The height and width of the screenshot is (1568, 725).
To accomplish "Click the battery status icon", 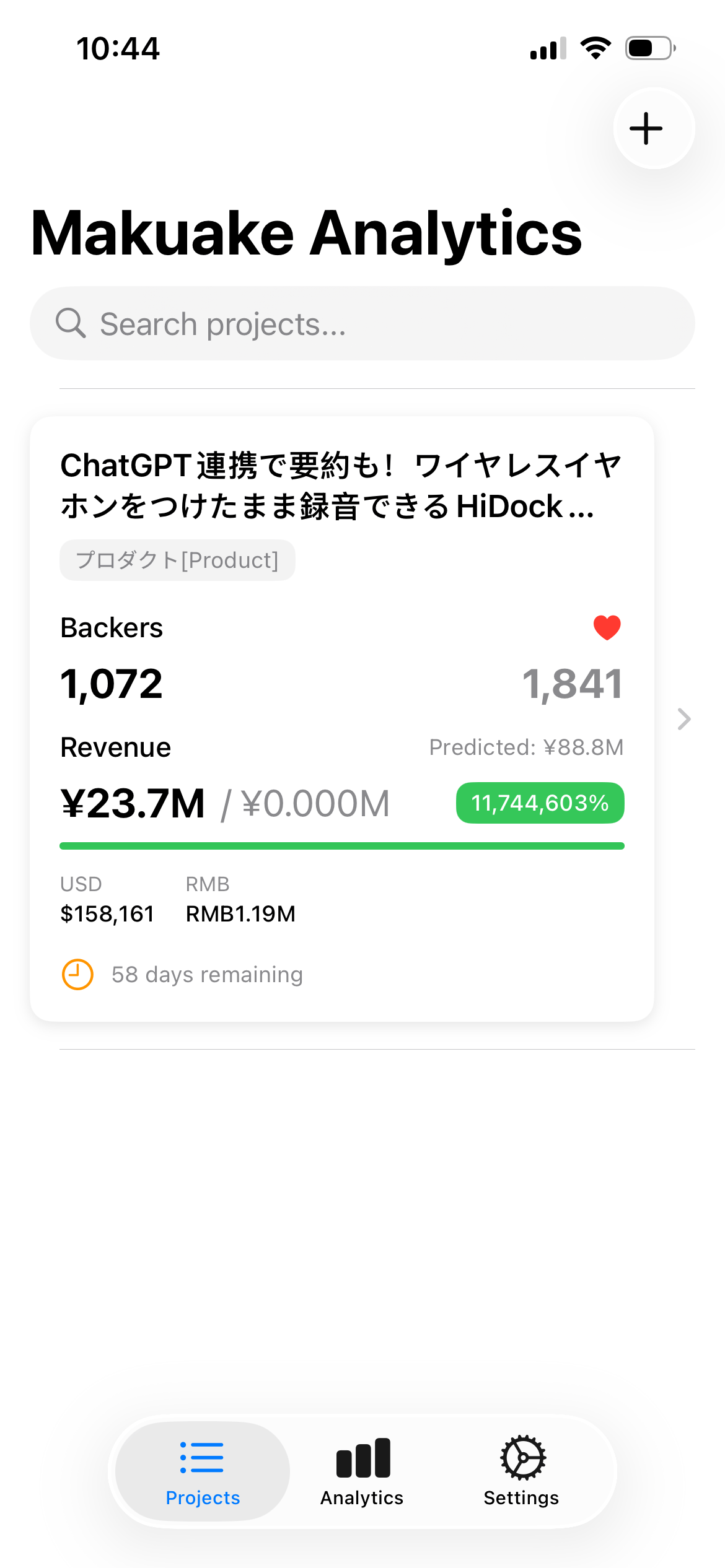I will 651,48.
